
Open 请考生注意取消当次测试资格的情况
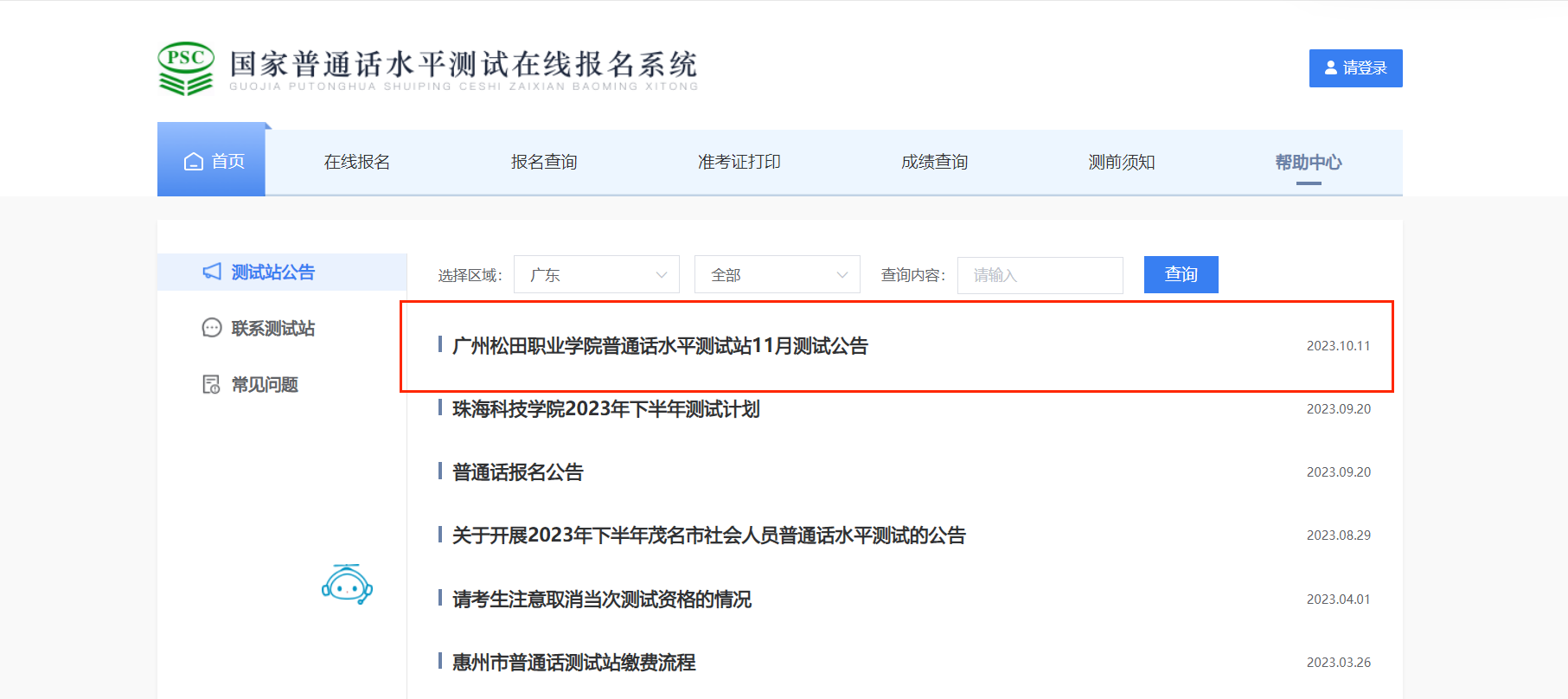click(601, 600)
